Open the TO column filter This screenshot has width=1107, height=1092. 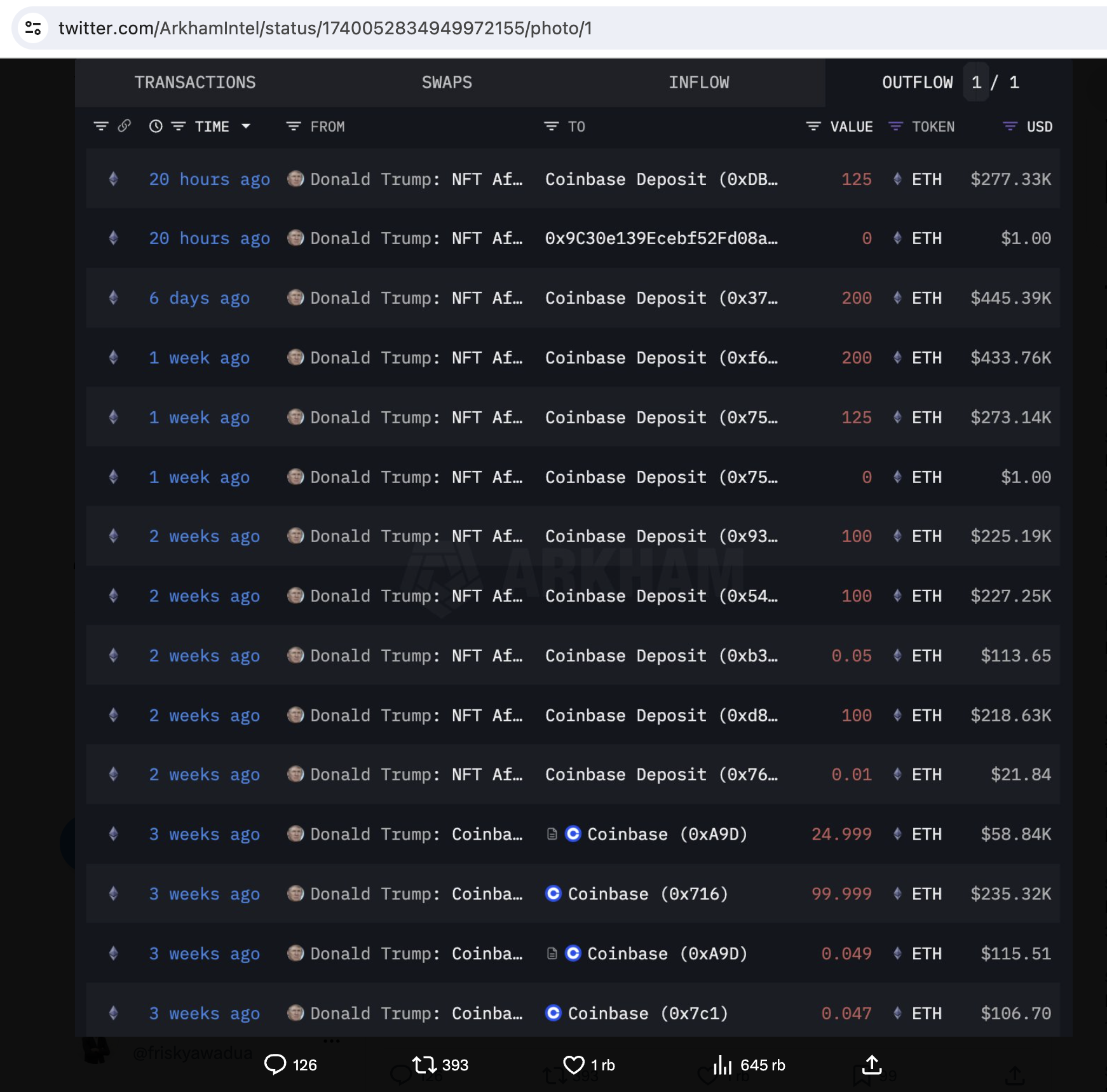(x=551, y=126)
